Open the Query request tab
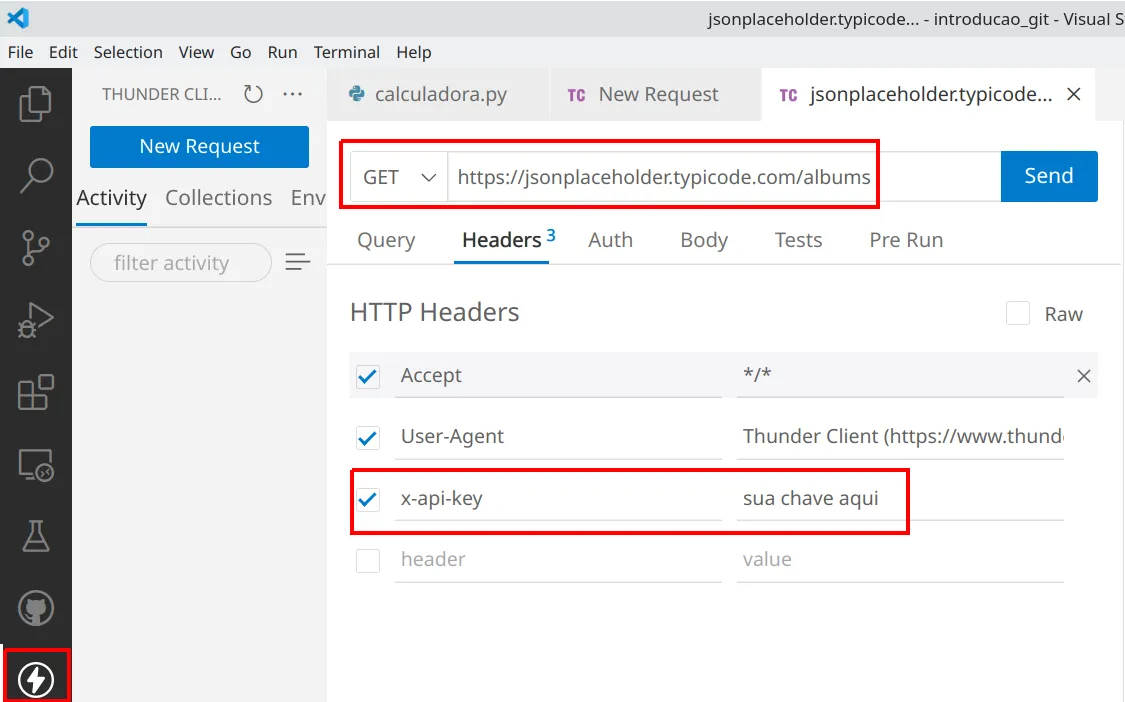 386,240
